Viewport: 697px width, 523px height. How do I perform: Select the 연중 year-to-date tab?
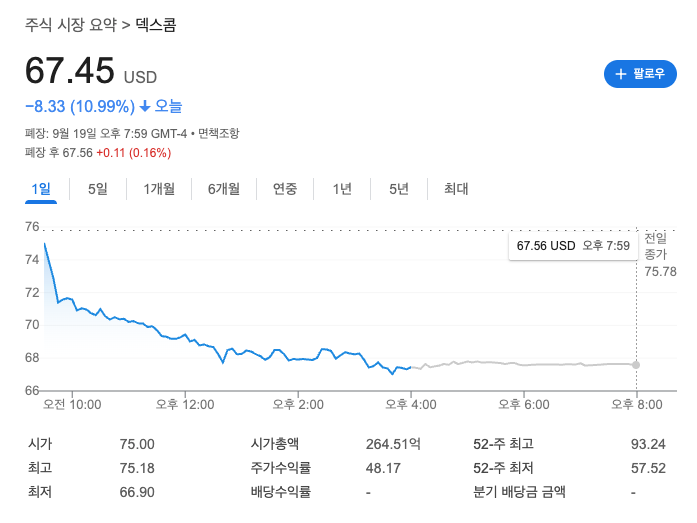[x=285, y=189]
